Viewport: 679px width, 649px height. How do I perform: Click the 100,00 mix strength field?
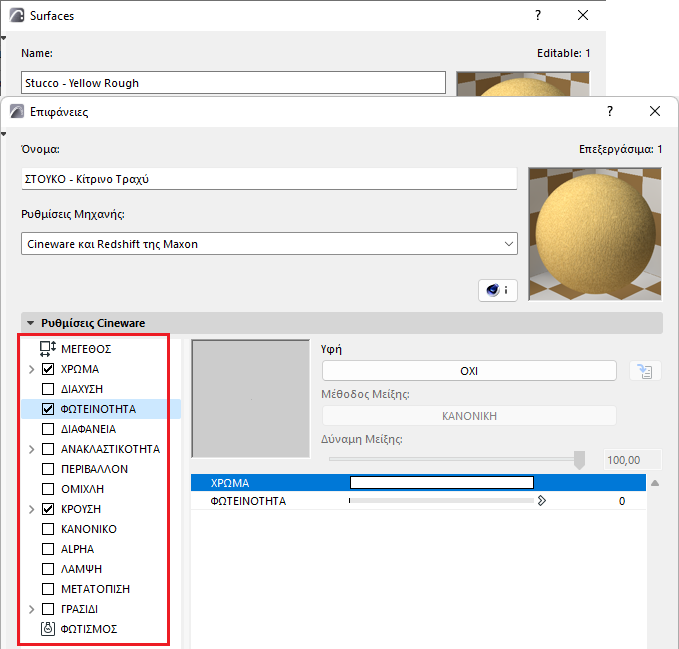(x=633, y=460)
